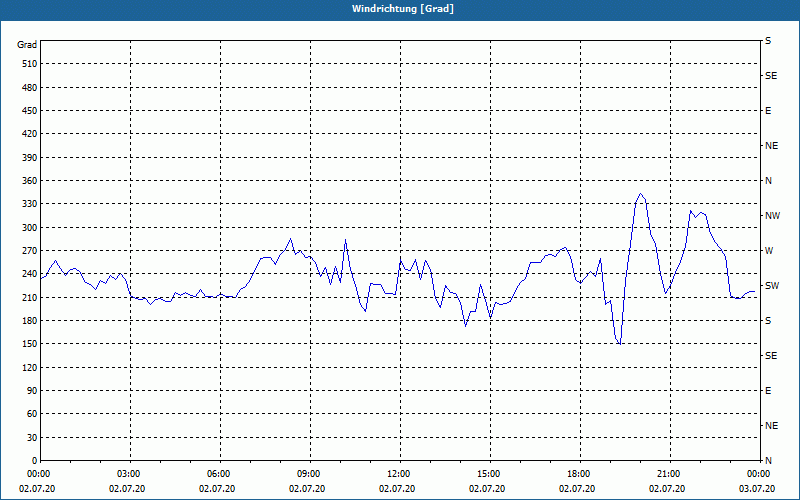This screenshot has width=800, height=500.
Task: Click the 00:00 label above 03.07.20
Action: click(757, 474)
